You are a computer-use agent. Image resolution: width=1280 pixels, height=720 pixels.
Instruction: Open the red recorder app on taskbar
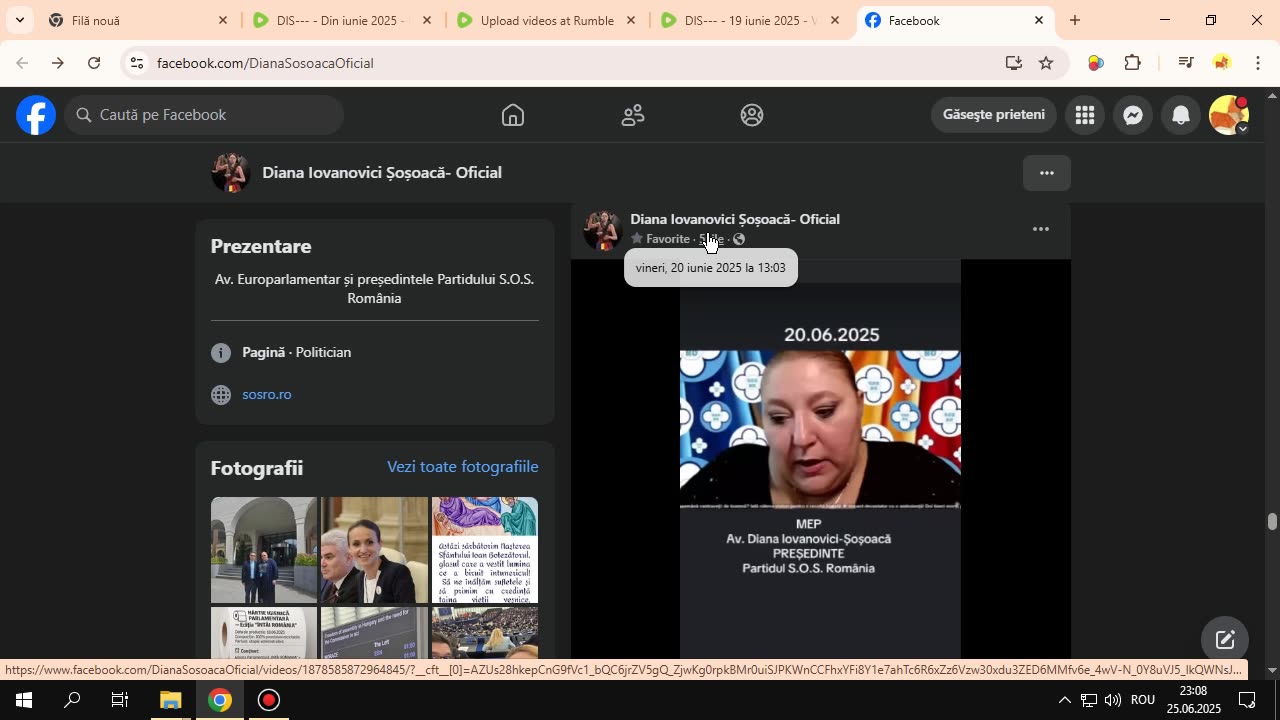268,700
